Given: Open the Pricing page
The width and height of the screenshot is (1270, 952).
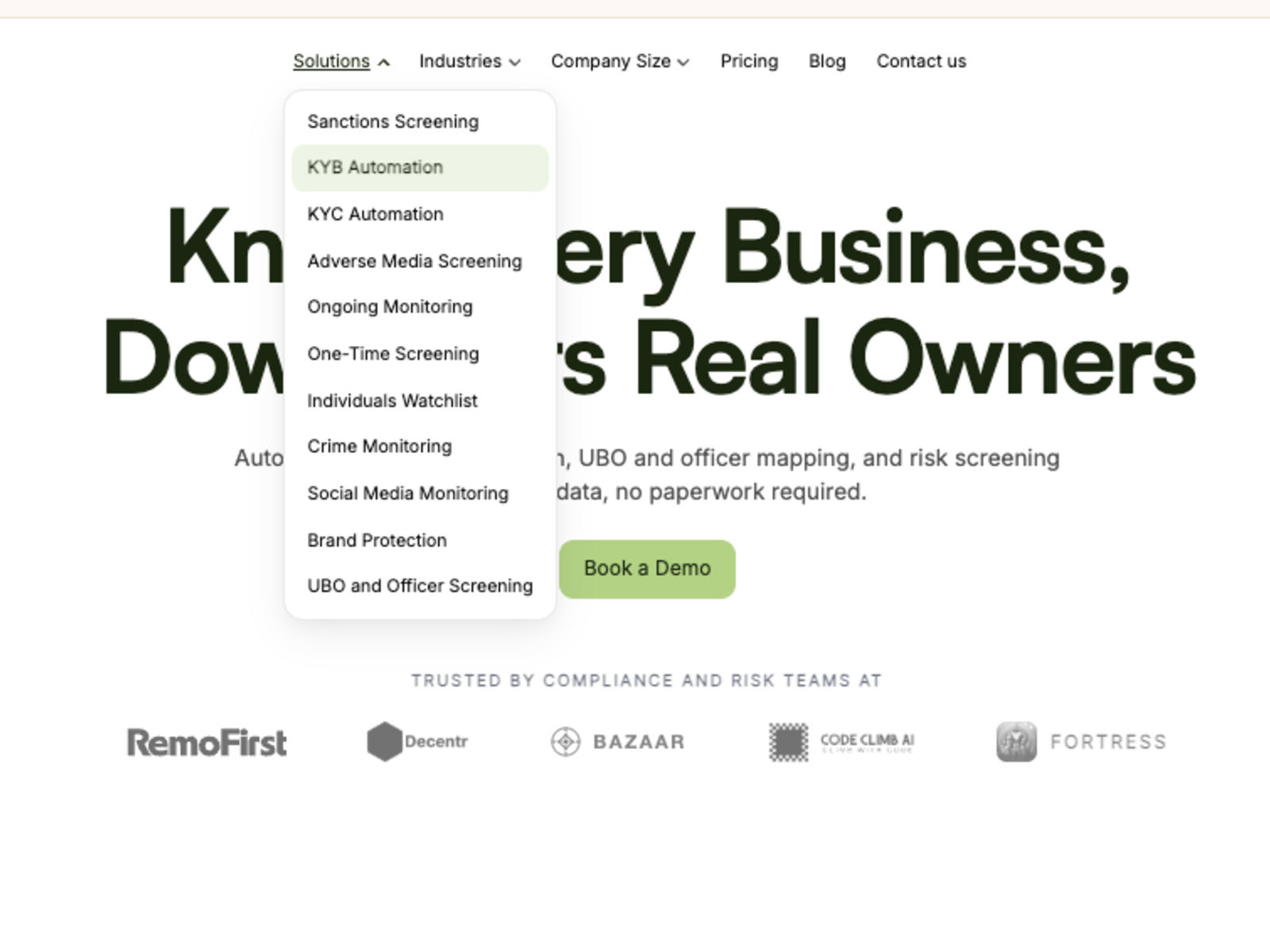Looking at the screenshot, I should point(749,61).
